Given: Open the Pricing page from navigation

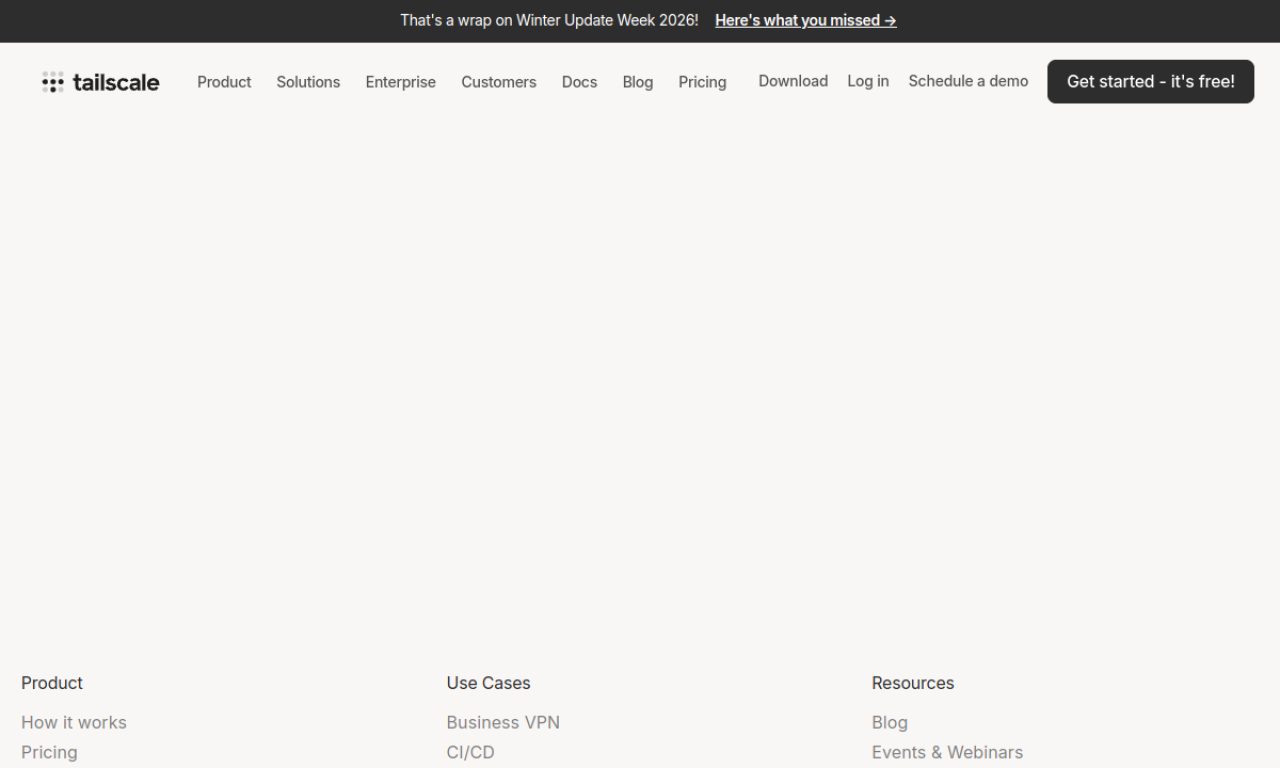Looking at the screenshot, I should [702, 82].
